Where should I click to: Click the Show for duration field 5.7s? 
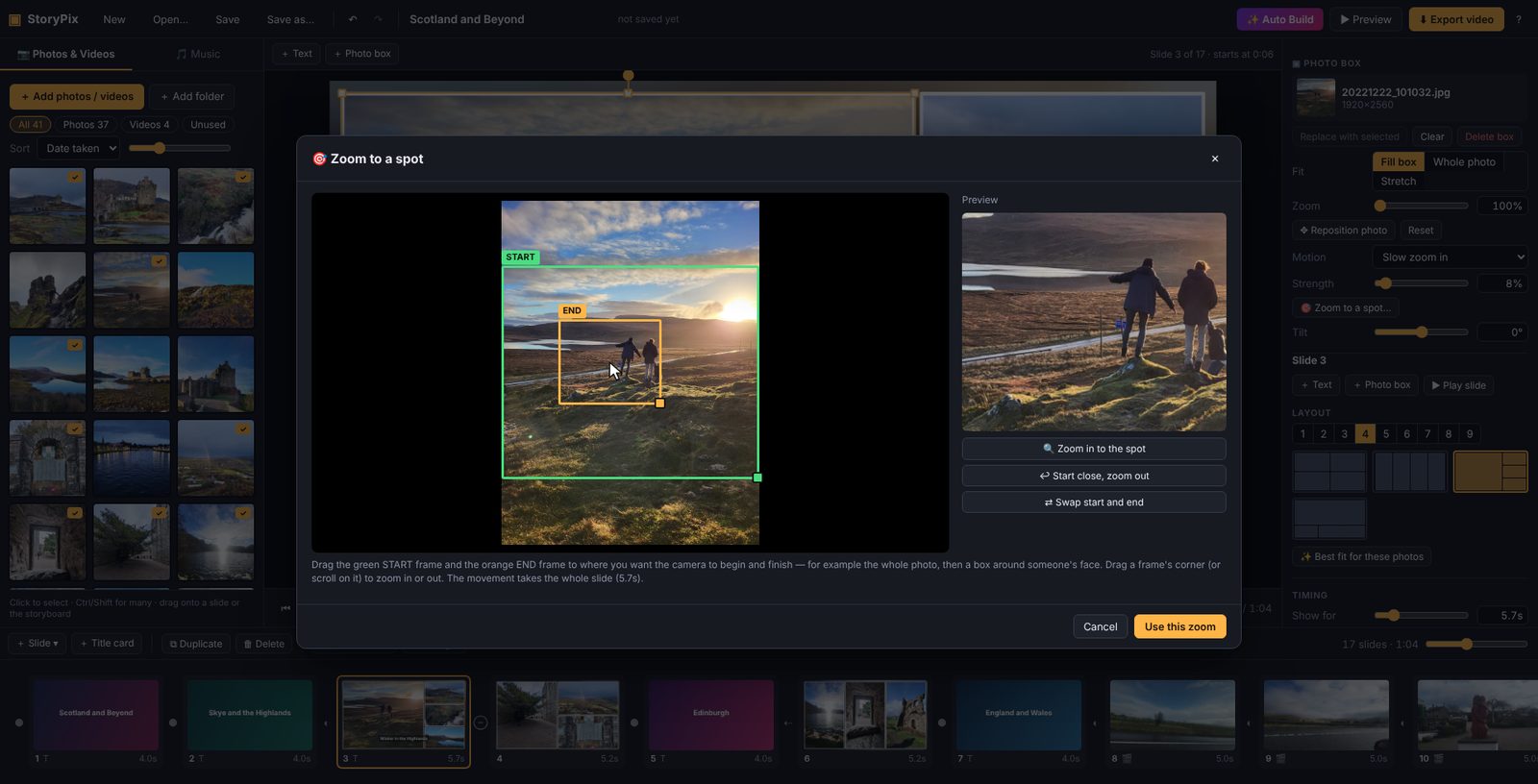pyautogui.click(x=1501, y=615)
